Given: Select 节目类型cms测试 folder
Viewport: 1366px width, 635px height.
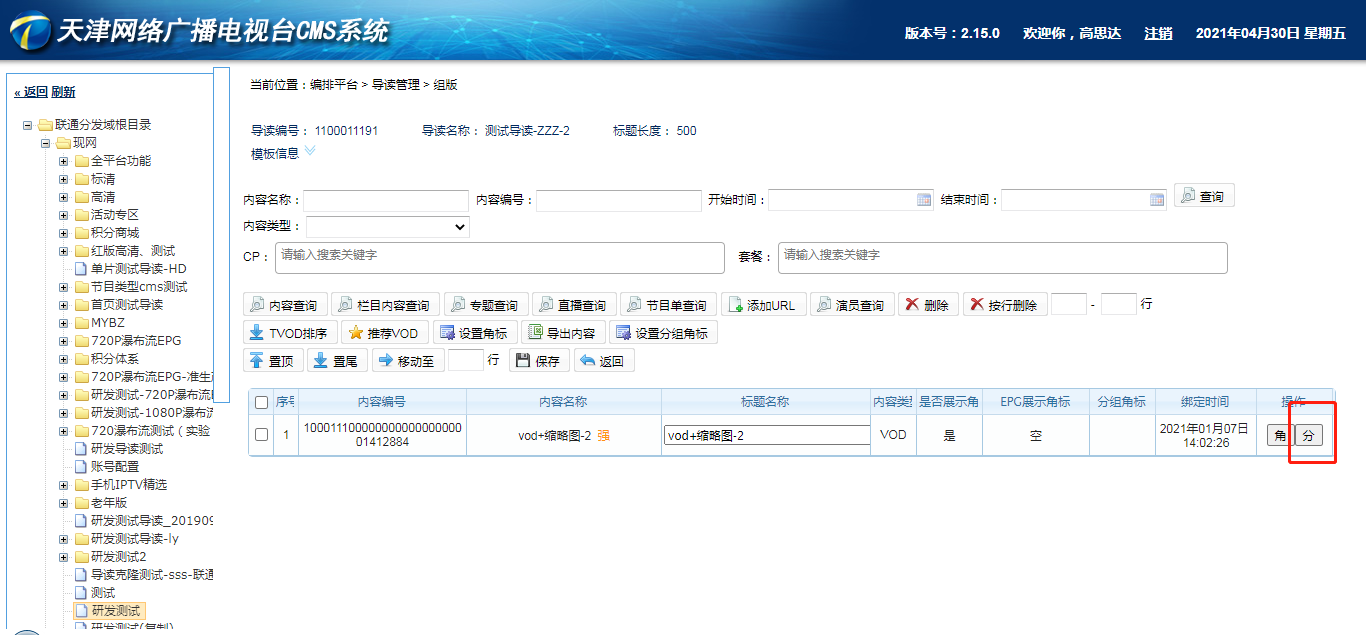Looking at the screenshot, I should (139, 287).
